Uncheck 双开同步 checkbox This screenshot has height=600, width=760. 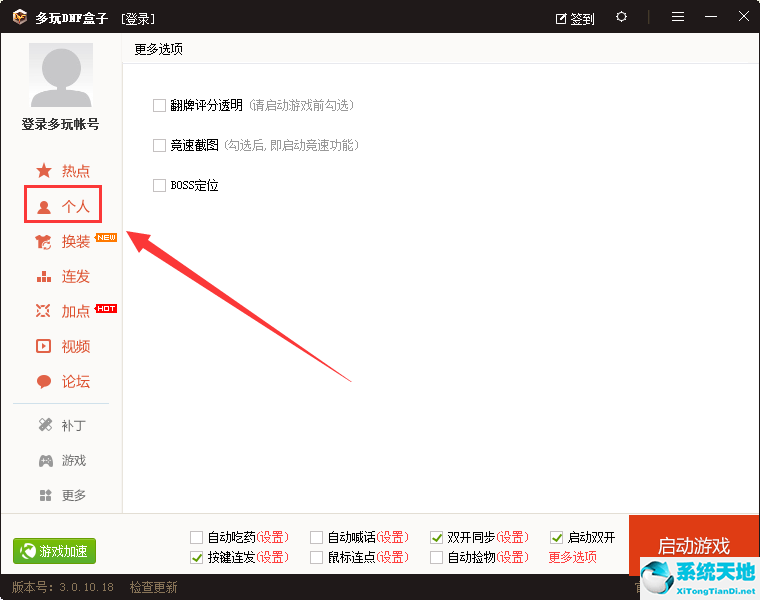[x=436, y=537]
